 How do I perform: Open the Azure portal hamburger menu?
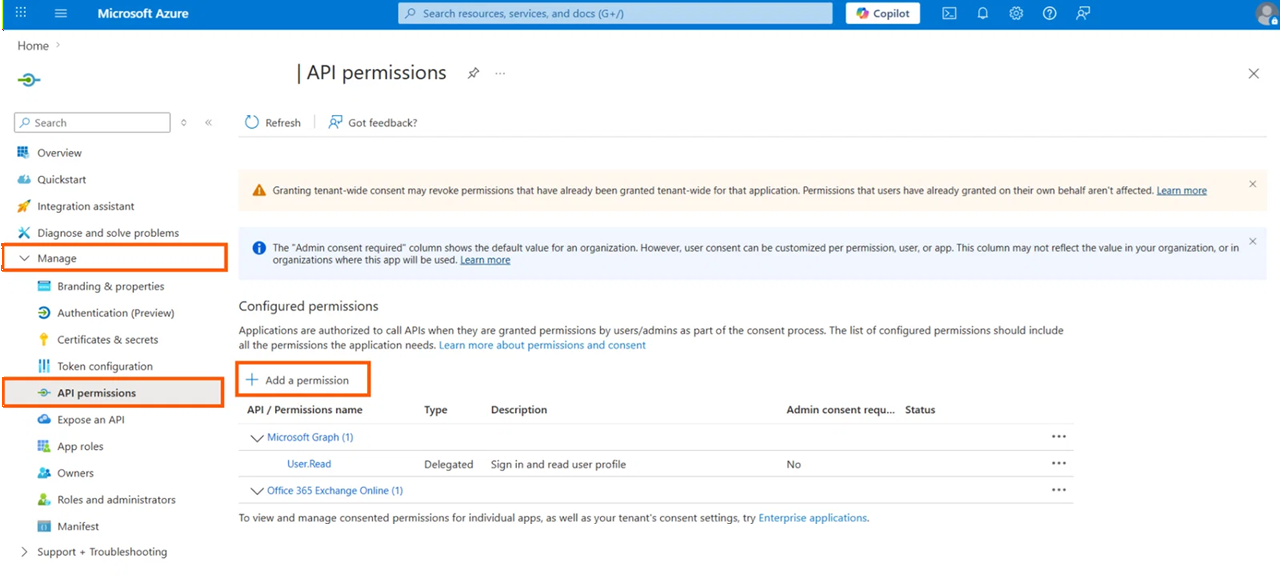[x=61, y=14]
